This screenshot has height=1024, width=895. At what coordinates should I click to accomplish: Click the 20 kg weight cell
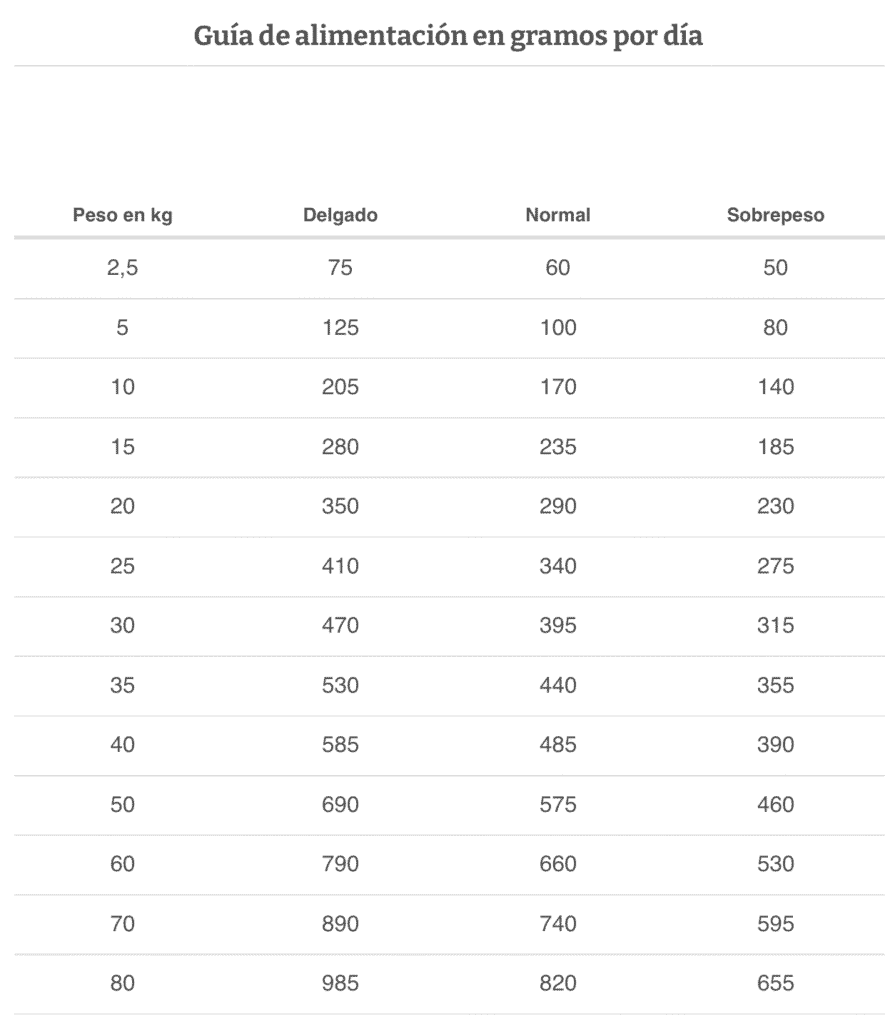pyautogui.click(x=122, y=506)
